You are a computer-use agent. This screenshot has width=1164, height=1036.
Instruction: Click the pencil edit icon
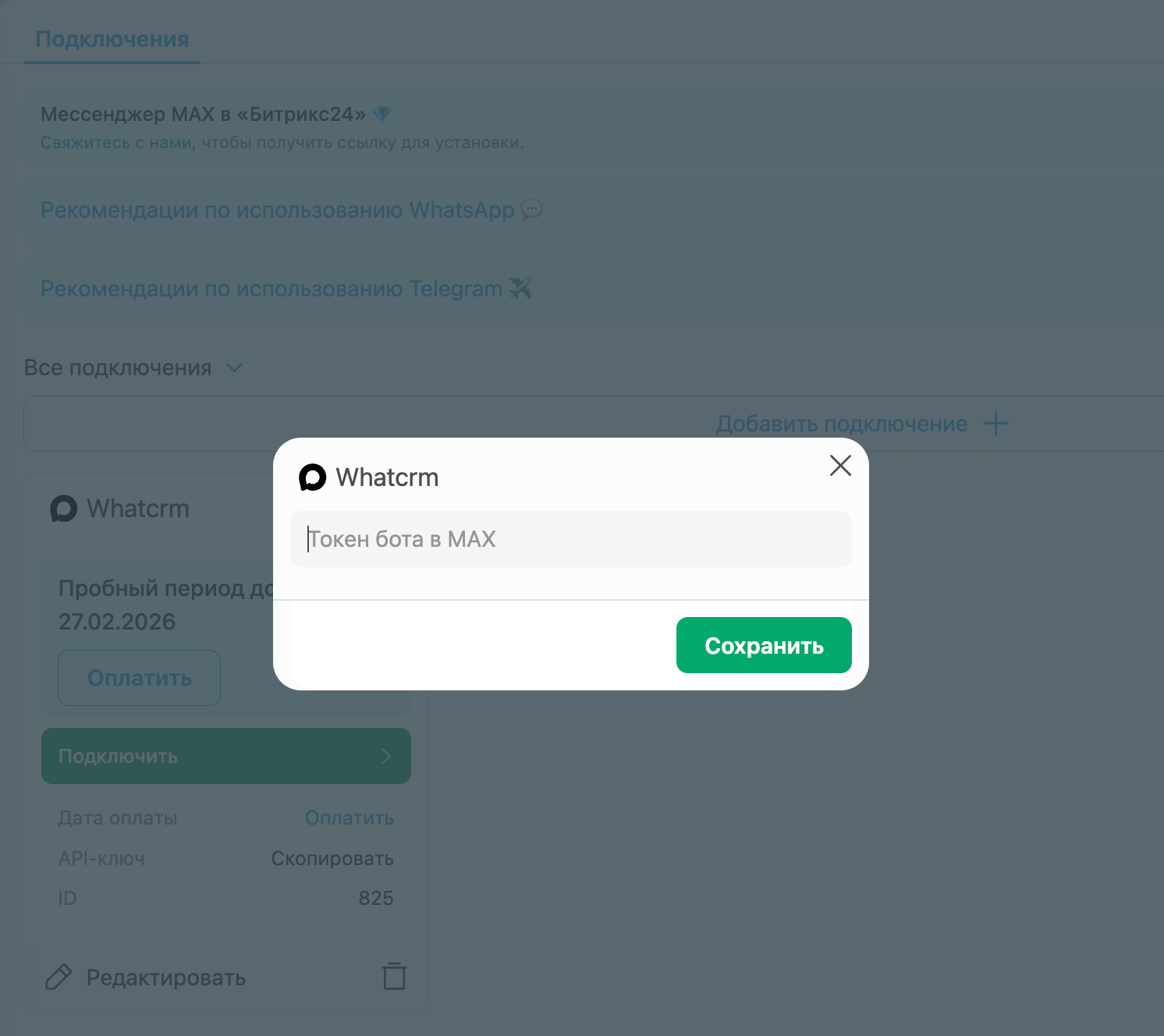(x=59, y=977)
